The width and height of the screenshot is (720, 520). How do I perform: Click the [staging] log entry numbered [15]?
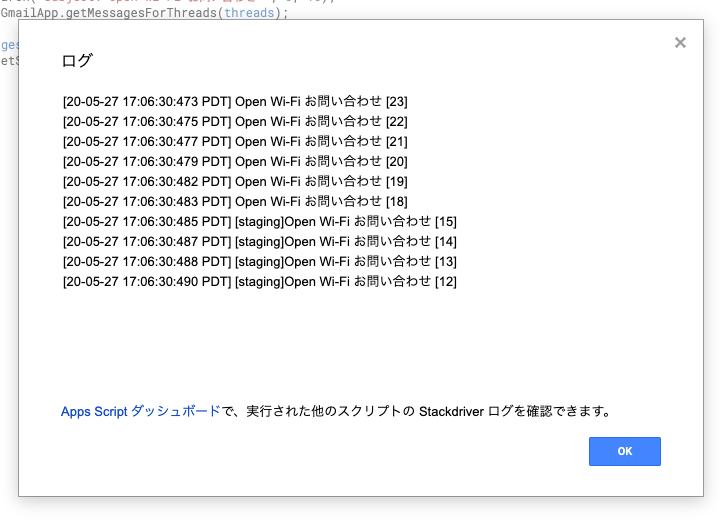tap(259, 222)
